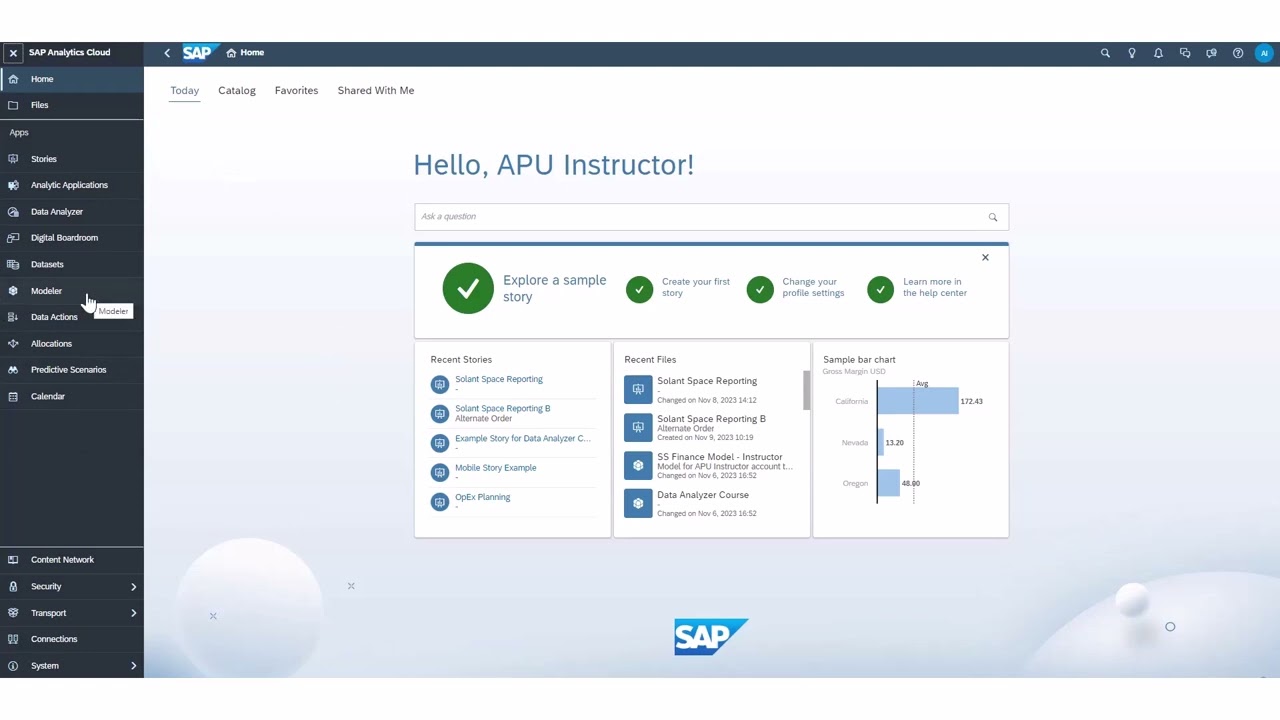Click California bar in sample chart
1280x720 pixels.
[x=918, y=401]
